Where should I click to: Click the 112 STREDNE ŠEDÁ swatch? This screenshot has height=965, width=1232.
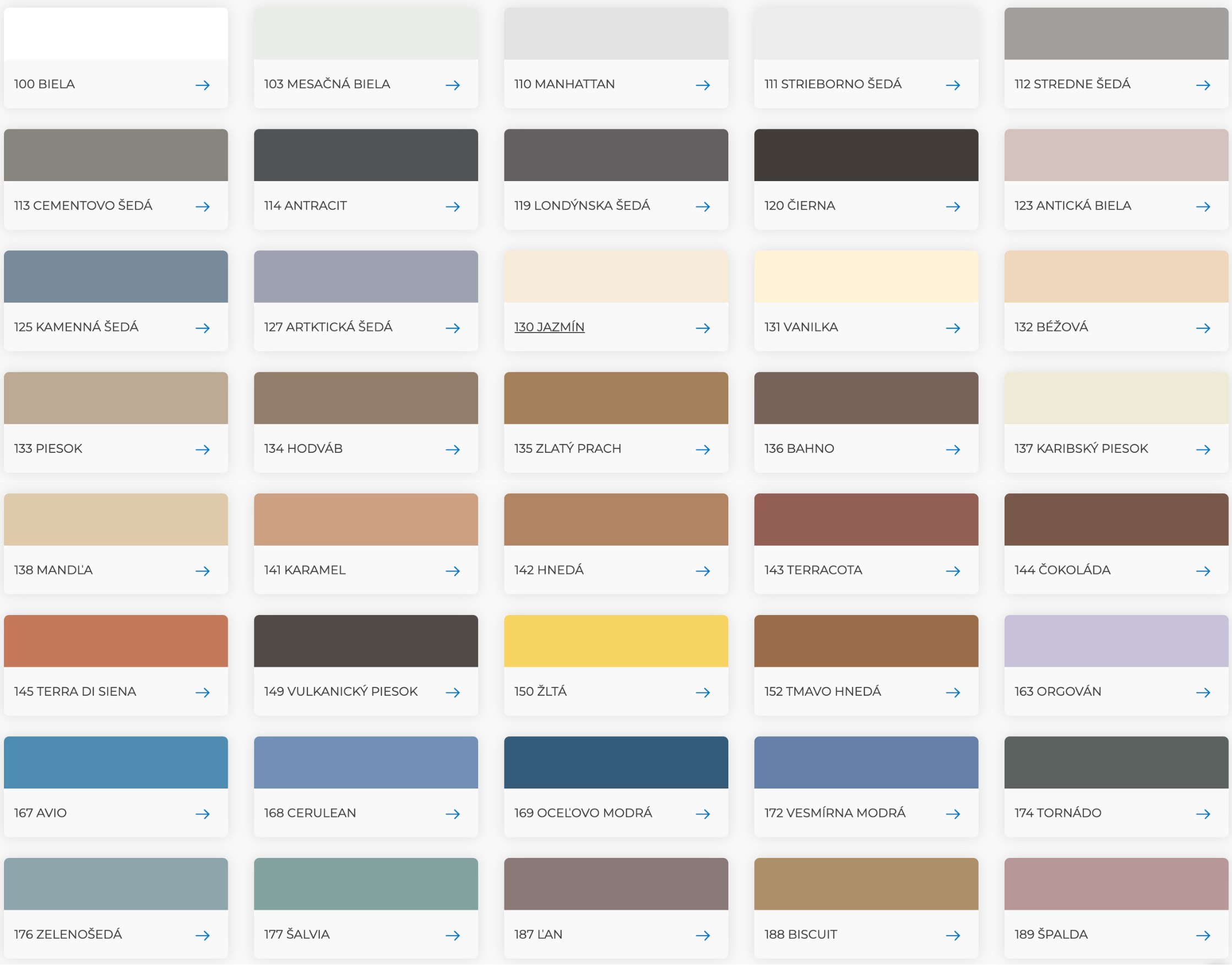[x=1117, y=34]
